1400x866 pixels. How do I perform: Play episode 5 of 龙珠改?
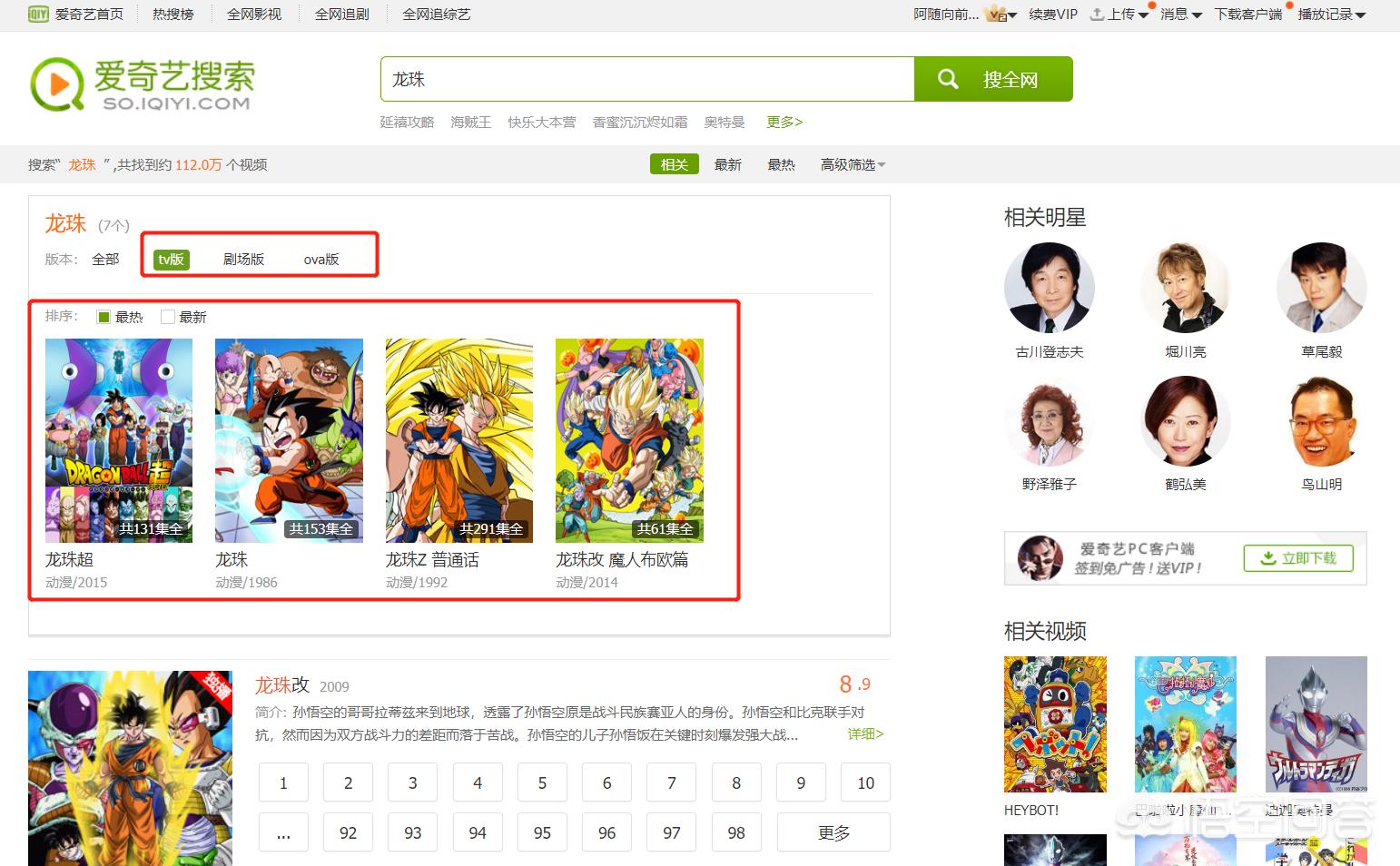click(542, 782)
